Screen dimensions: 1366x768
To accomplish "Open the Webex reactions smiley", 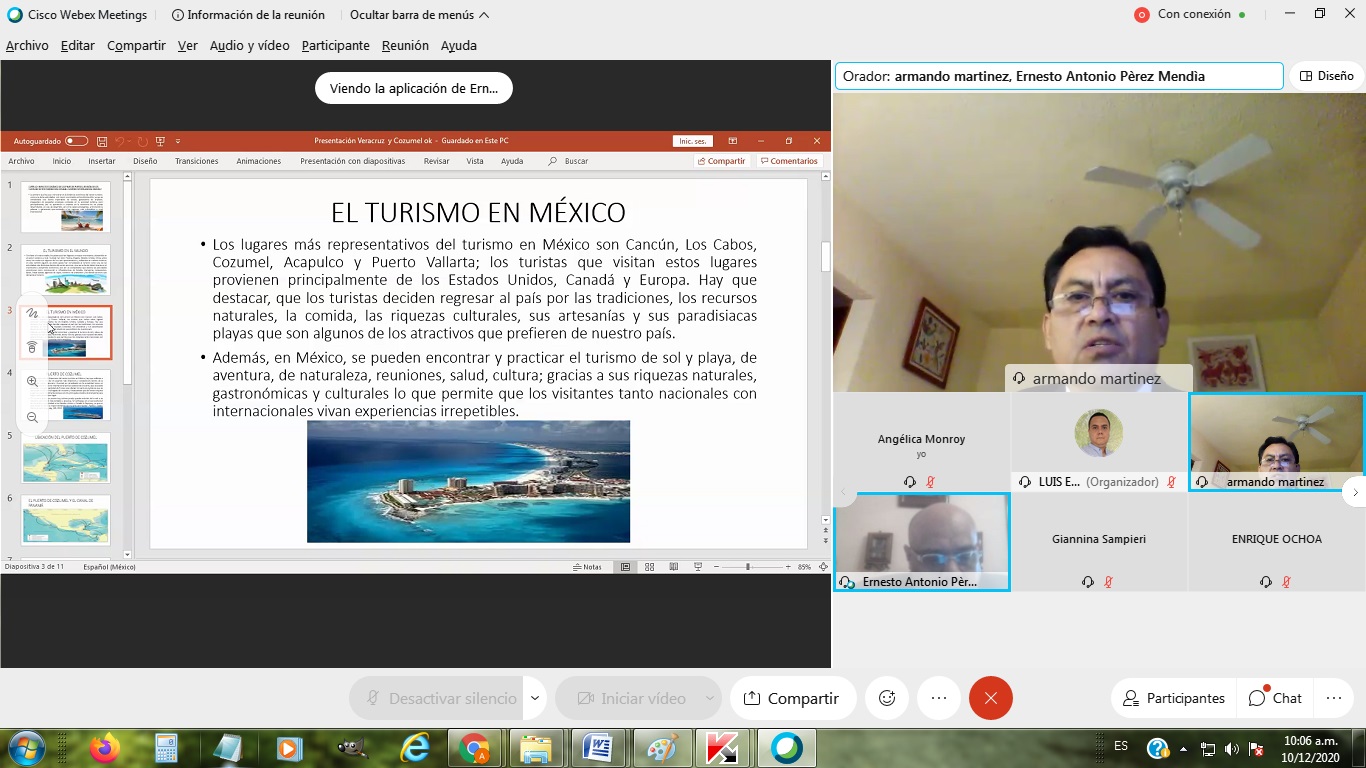I will point(887,698).
